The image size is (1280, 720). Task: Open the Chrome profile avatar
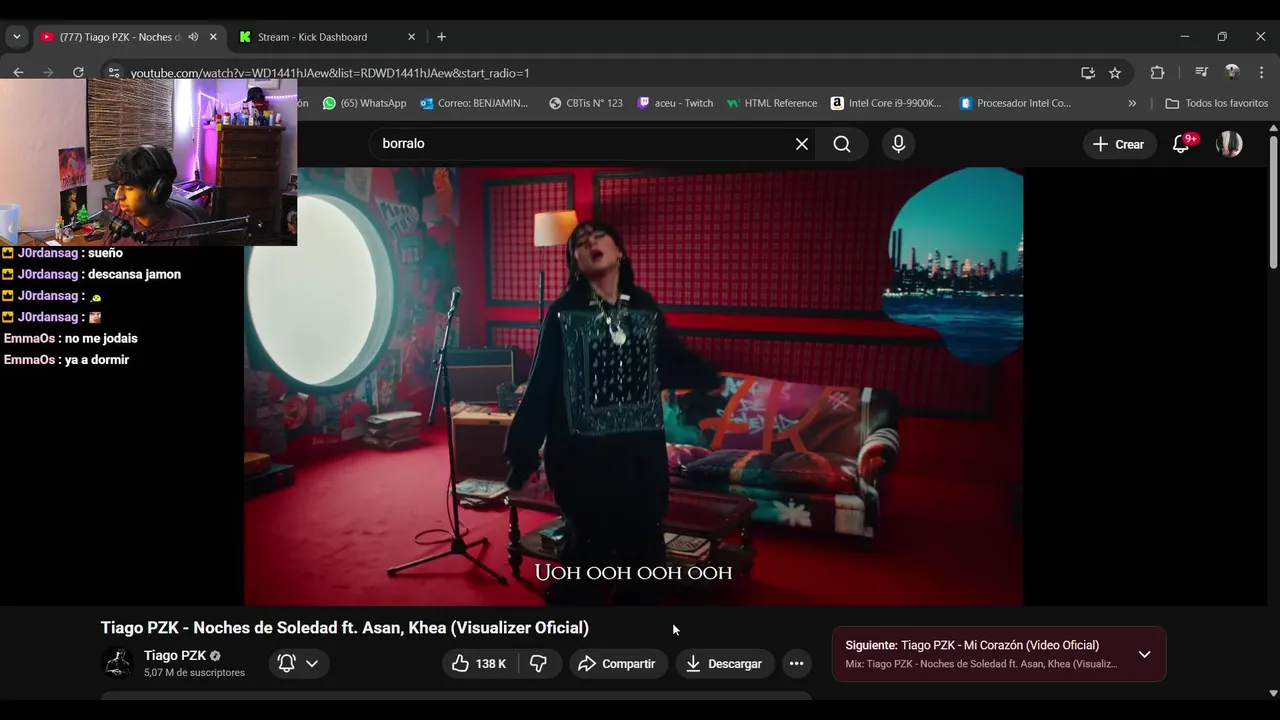(1232, 72)
